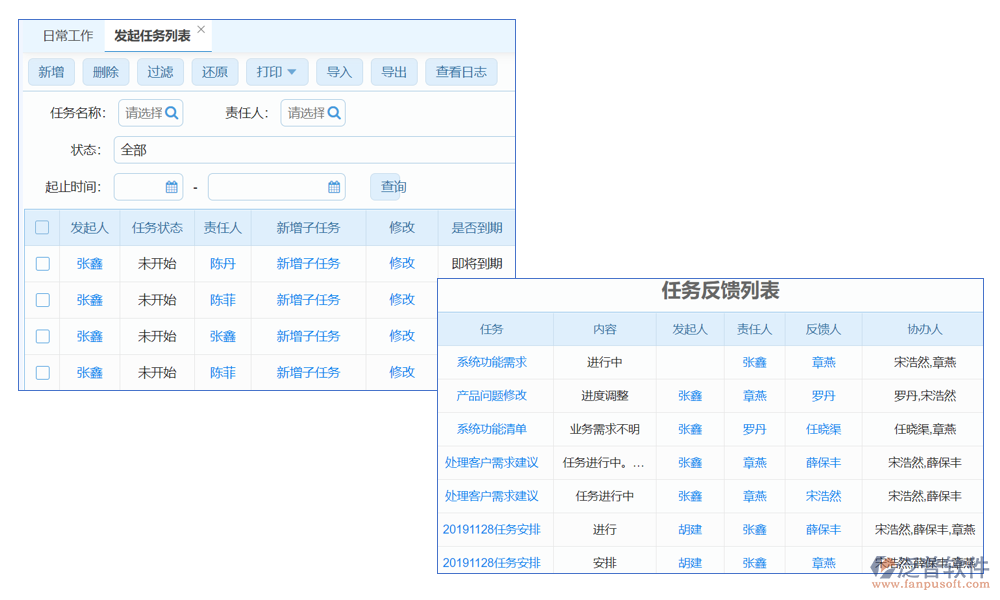Check the row with 责任人 陈丹
Screen dimensions: 1000x600
pos(42,264)
